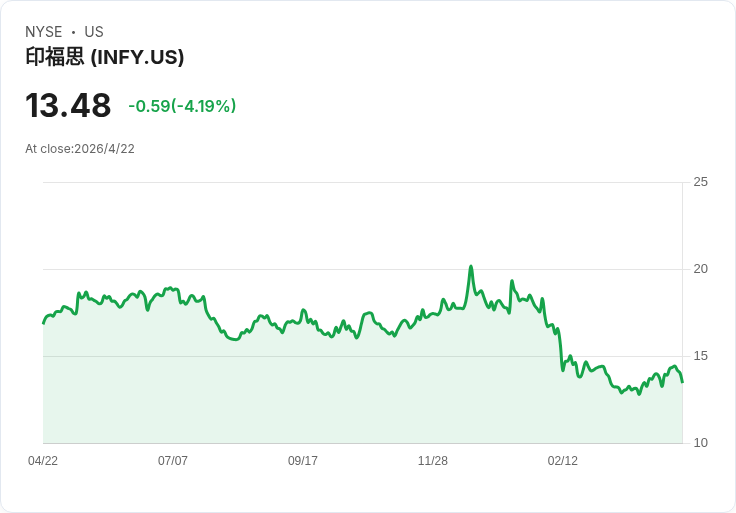The height and width of the screenshot is (513, 736).
Task: Click the leftmost start of the price line
Action: [43, 323]
